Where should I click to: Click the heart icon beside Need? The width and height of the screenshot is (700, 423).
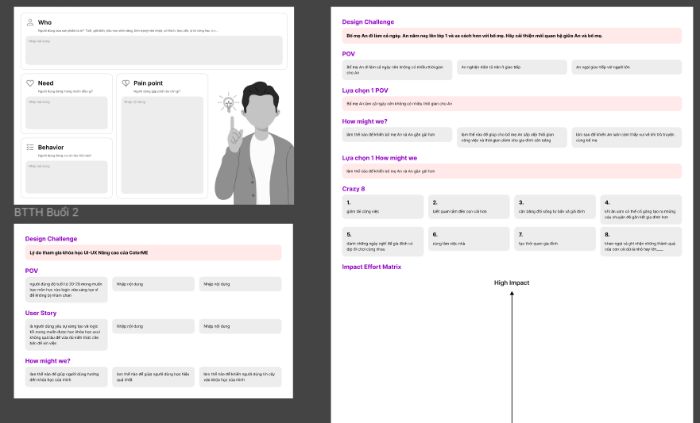(30, 83)
